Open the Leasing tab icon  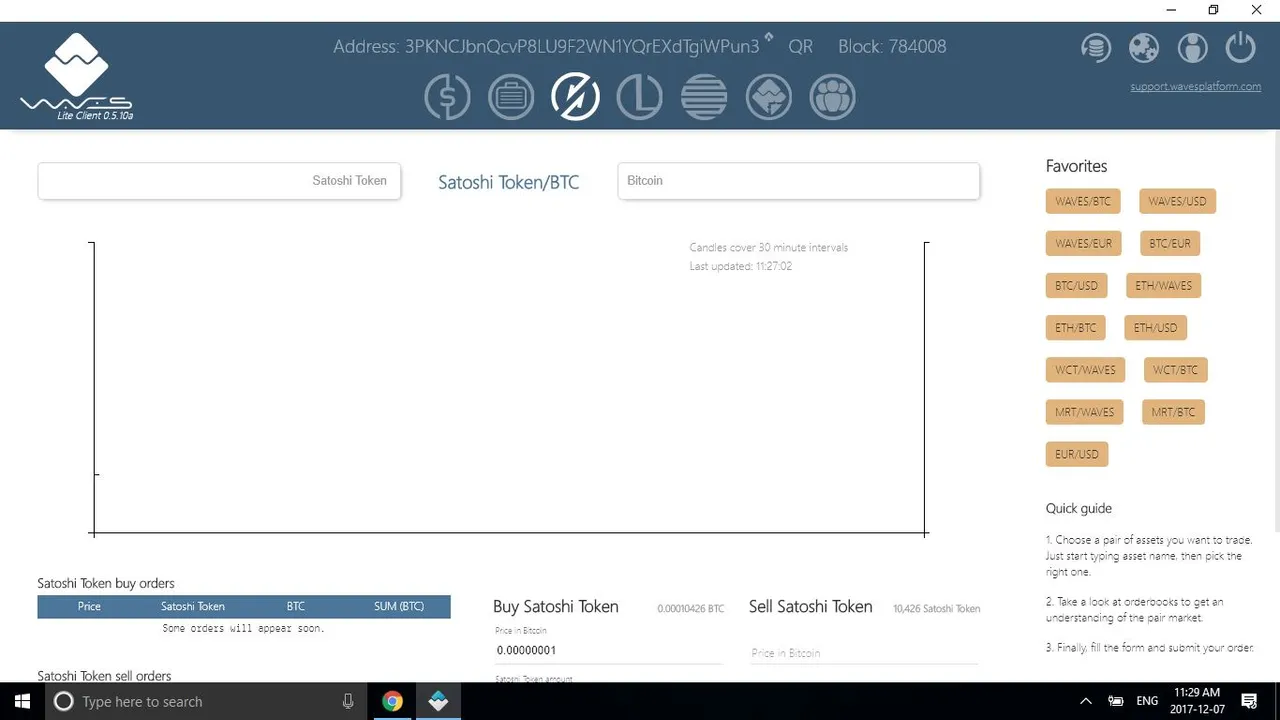pos(639,97)
